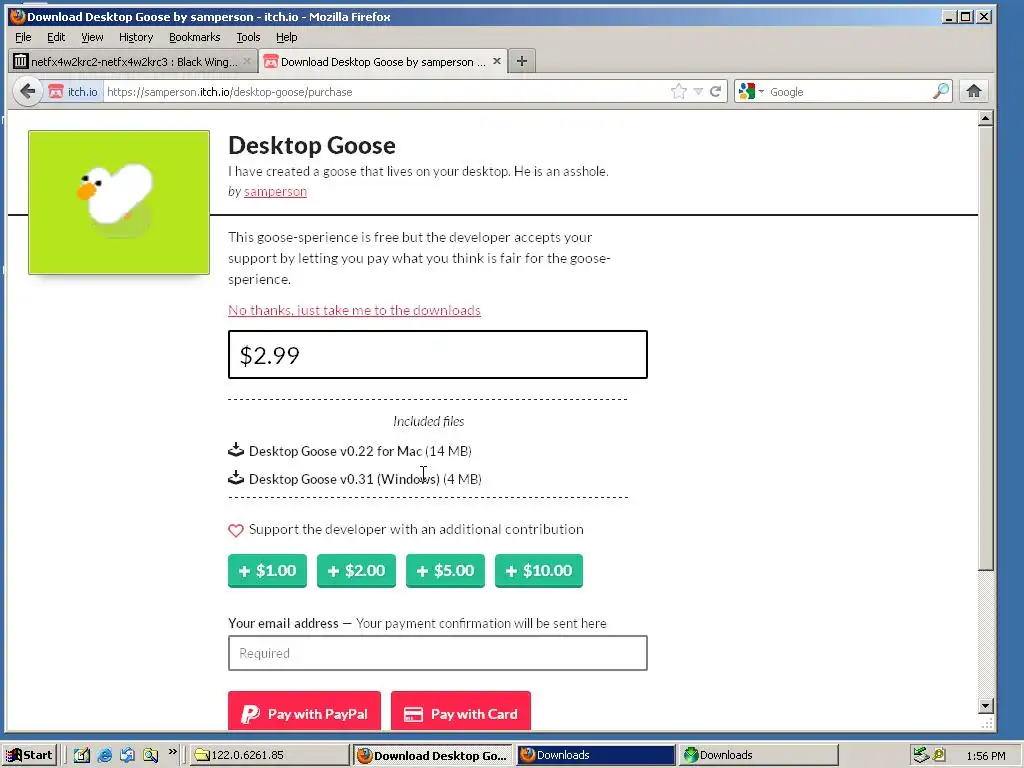
Task: Open the History menu
Action: [136, 37]
